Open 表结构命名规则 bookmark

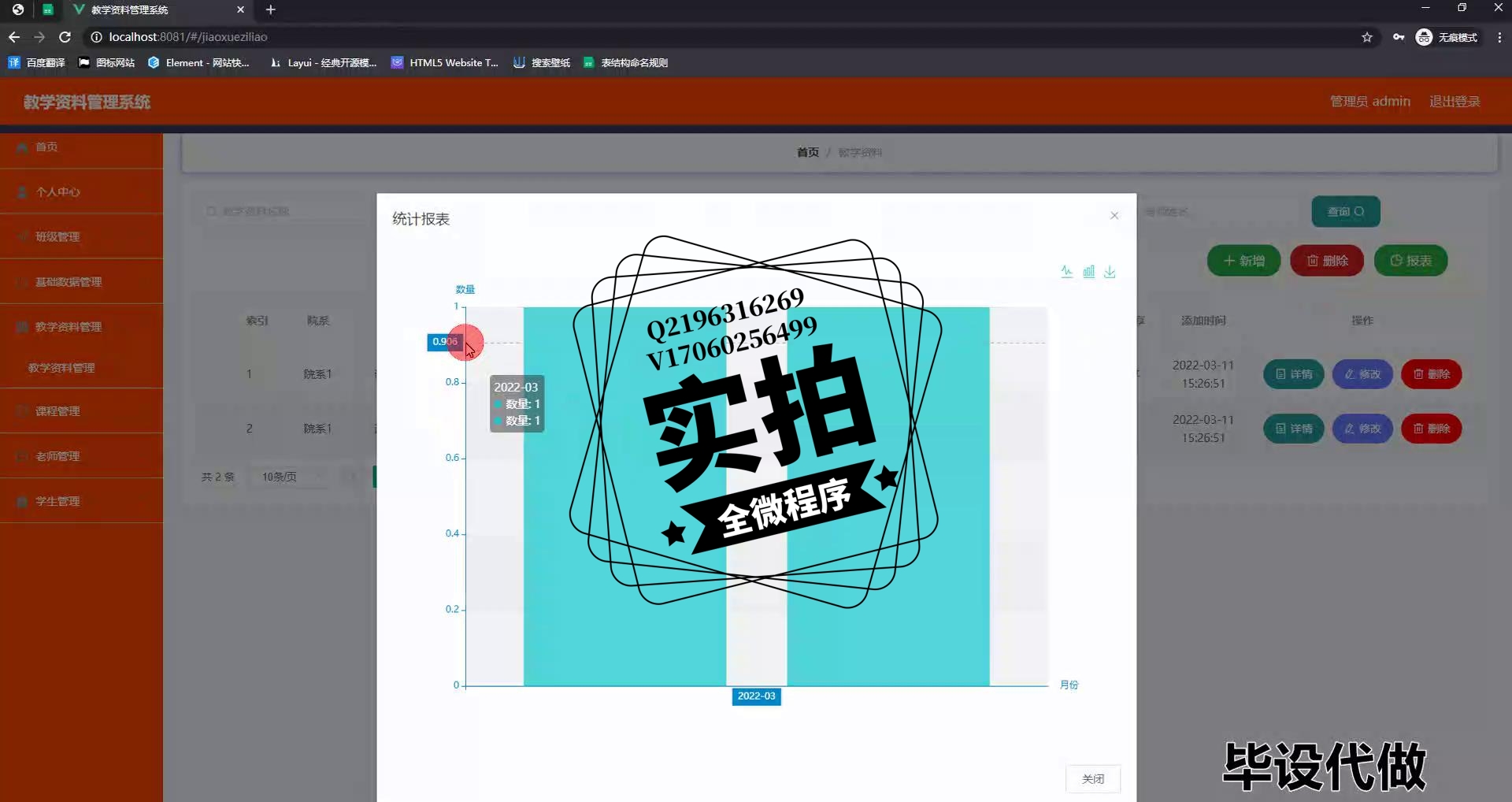pyautogui.click(x=626, y=62)
